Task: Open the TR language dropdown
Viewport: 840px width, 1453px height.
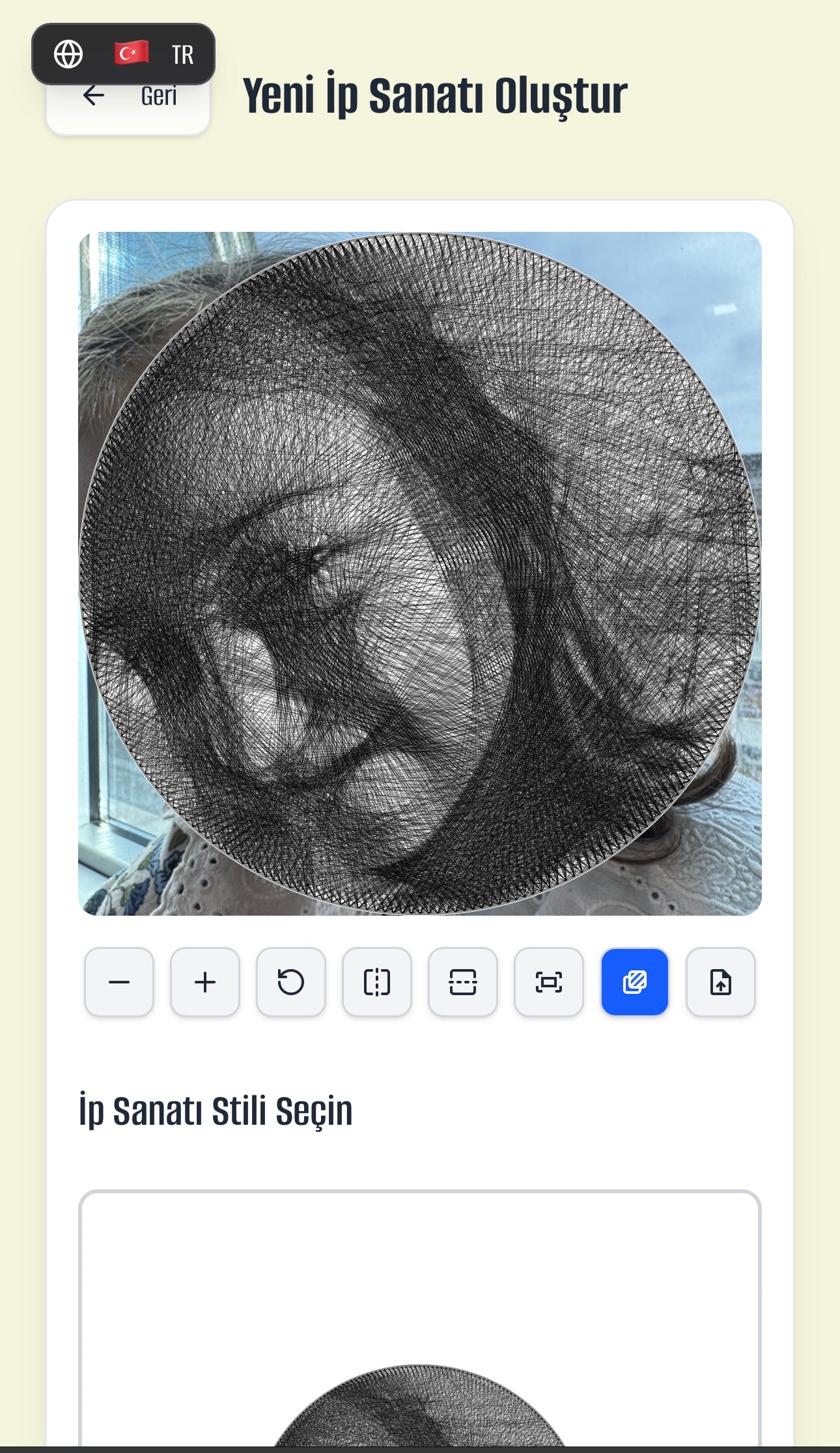Action: pyautogui.click(x=183, y=55)
